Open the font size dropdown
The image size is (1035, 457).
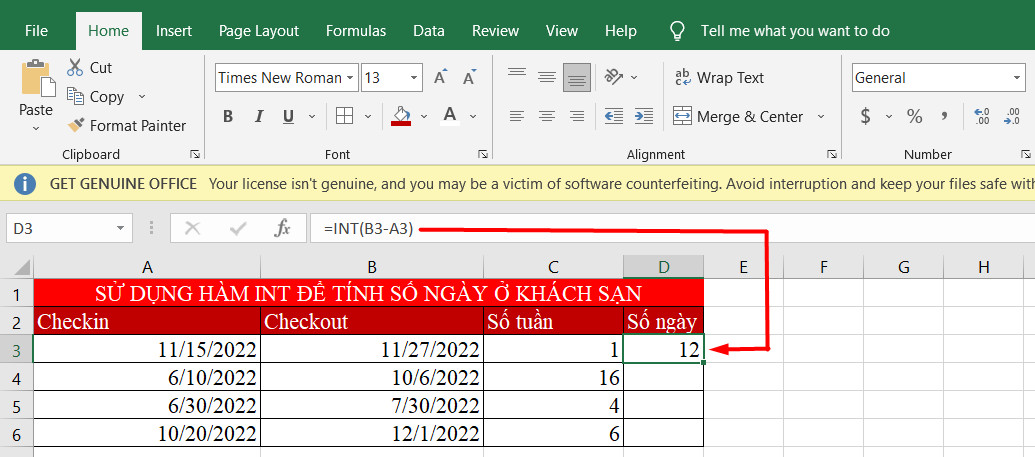pyautogui.click(x=415, y=78)
